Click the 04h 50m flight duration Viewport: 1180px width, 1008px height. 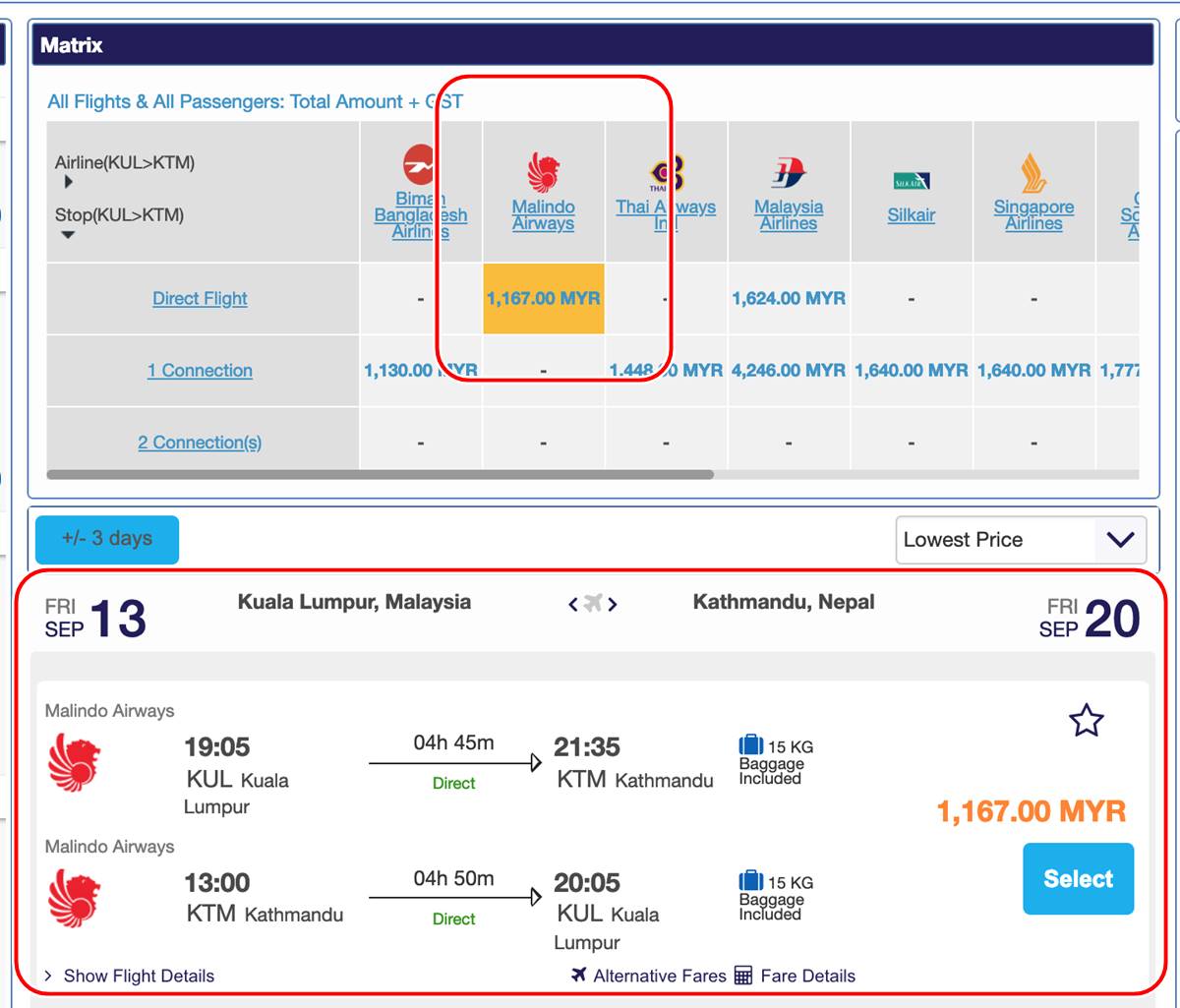click(453, 878)
